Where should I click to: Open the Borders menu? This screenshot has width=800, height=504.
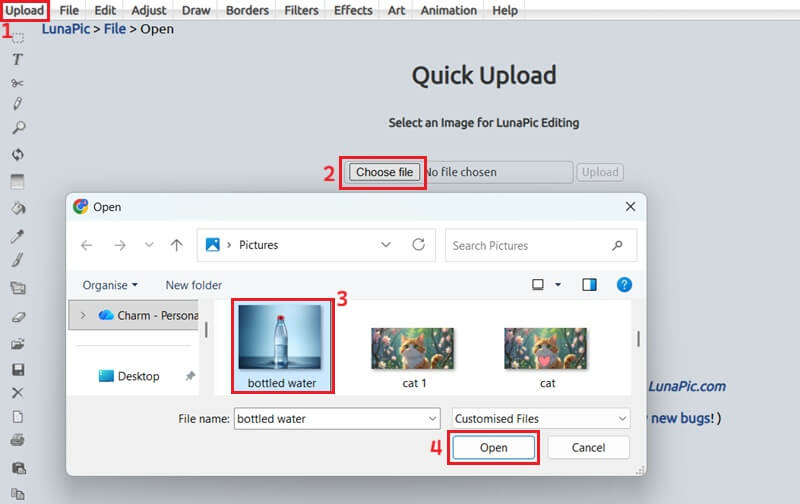point(247,10)
